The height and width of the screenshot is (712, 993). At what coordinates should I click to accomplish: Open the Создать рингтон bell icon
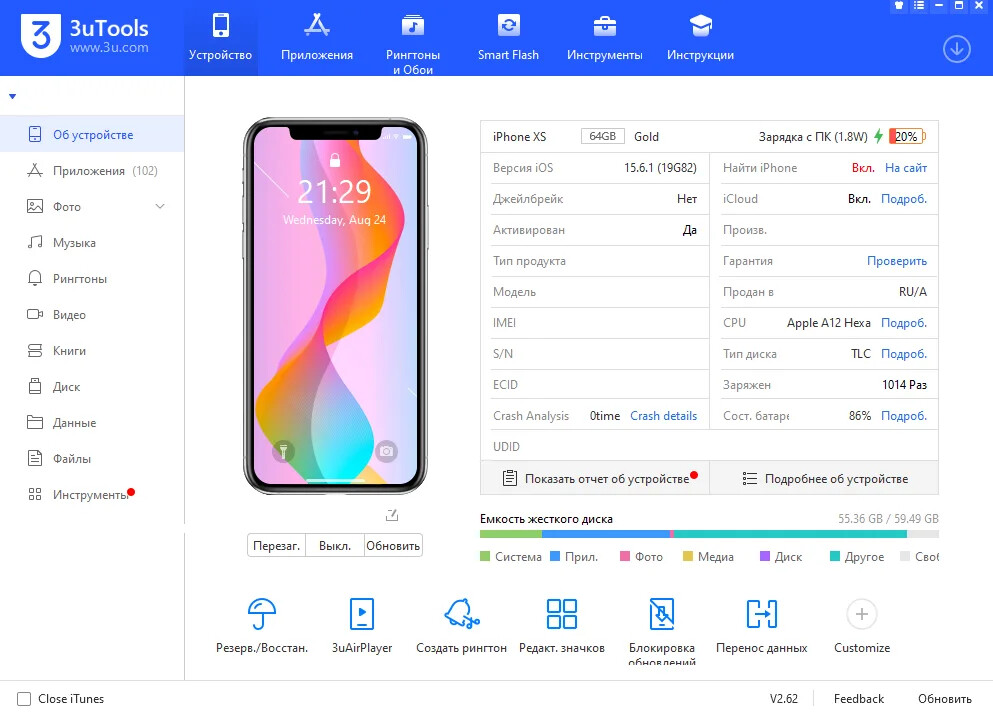pos(461,614)
